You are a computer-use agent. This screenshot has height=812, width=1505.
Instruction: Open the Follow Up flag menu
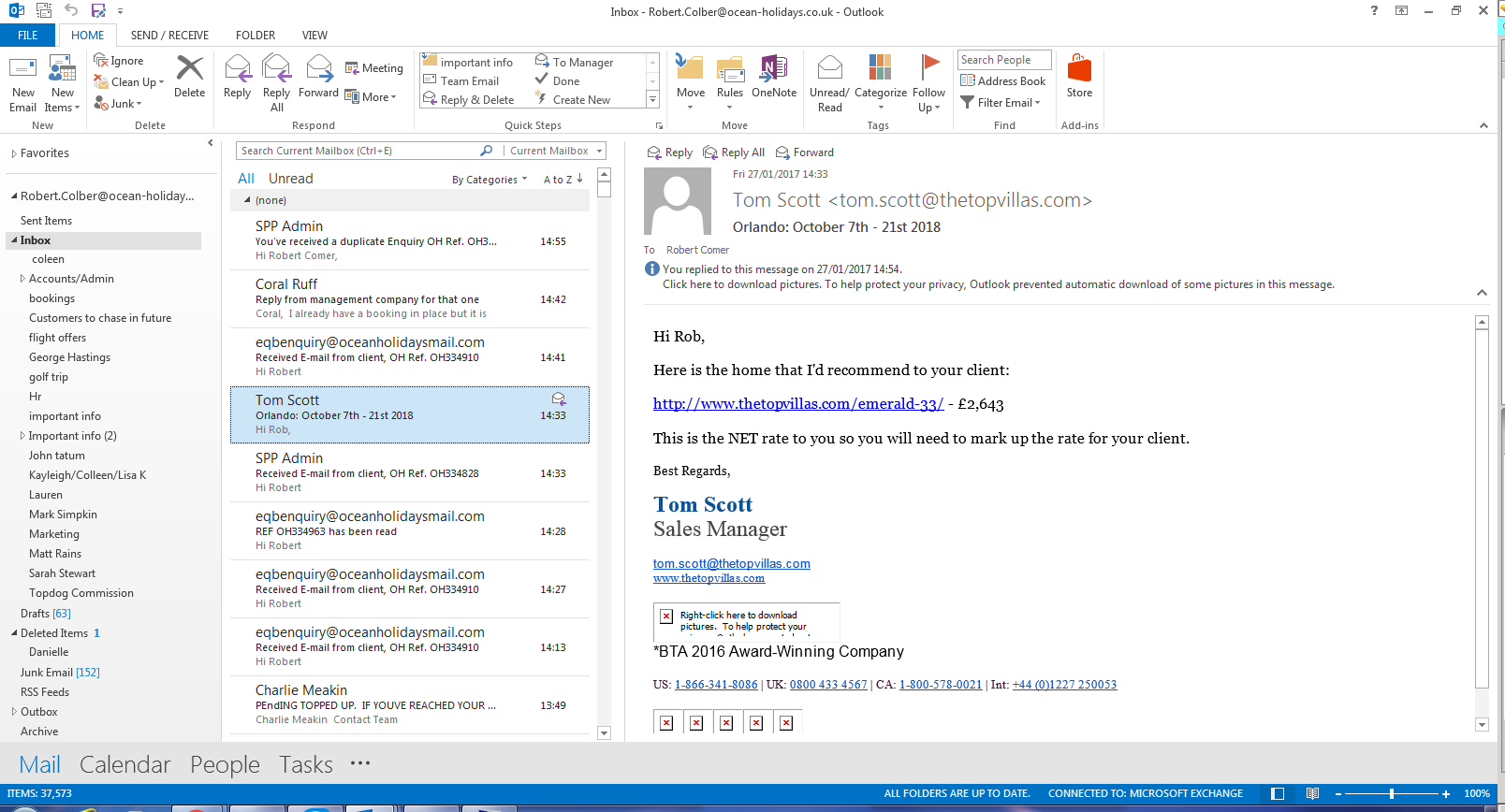coord(928,83)
